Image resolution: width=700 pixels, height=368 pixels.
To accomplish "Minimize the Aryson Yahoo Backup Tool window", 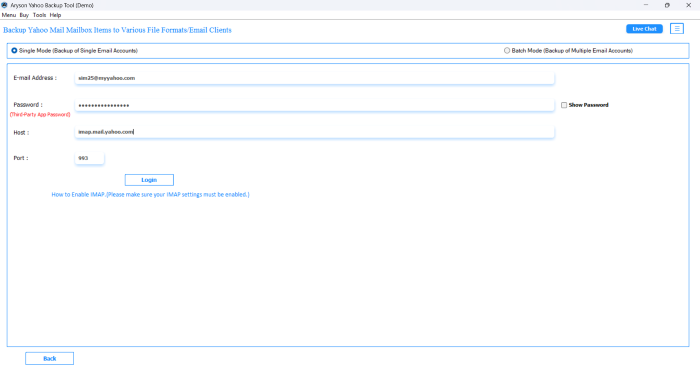I will 646,5.
